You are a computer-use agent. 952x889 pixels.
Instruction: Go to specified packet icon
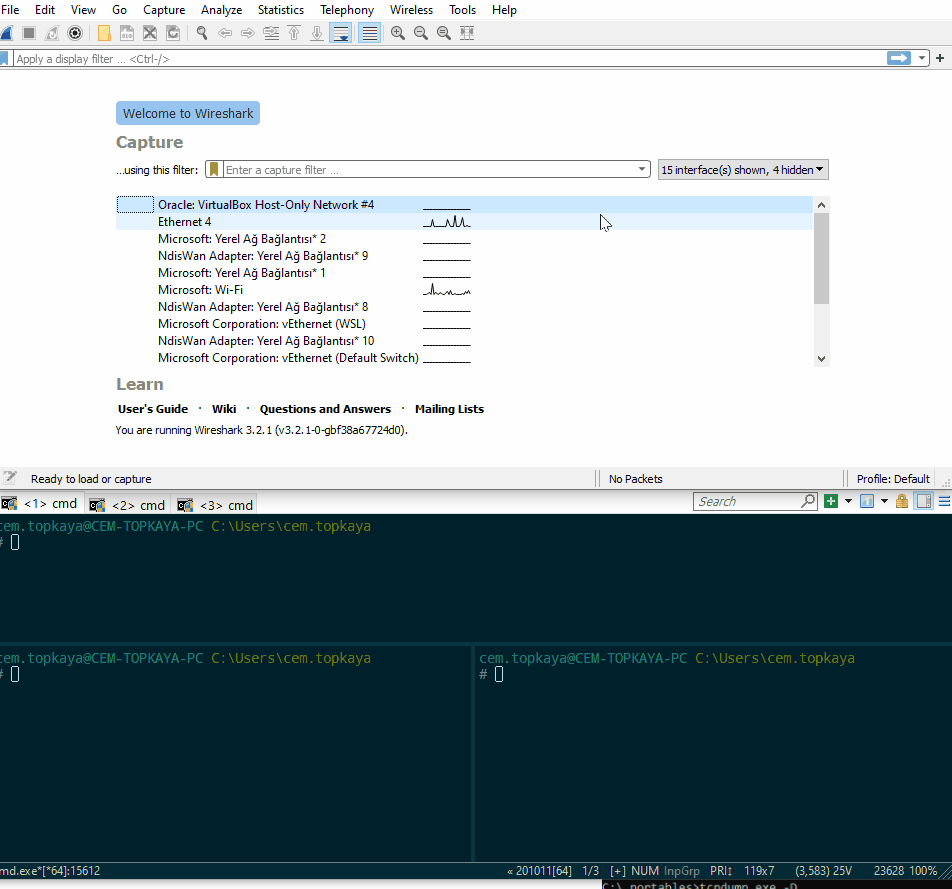point(271,33)
